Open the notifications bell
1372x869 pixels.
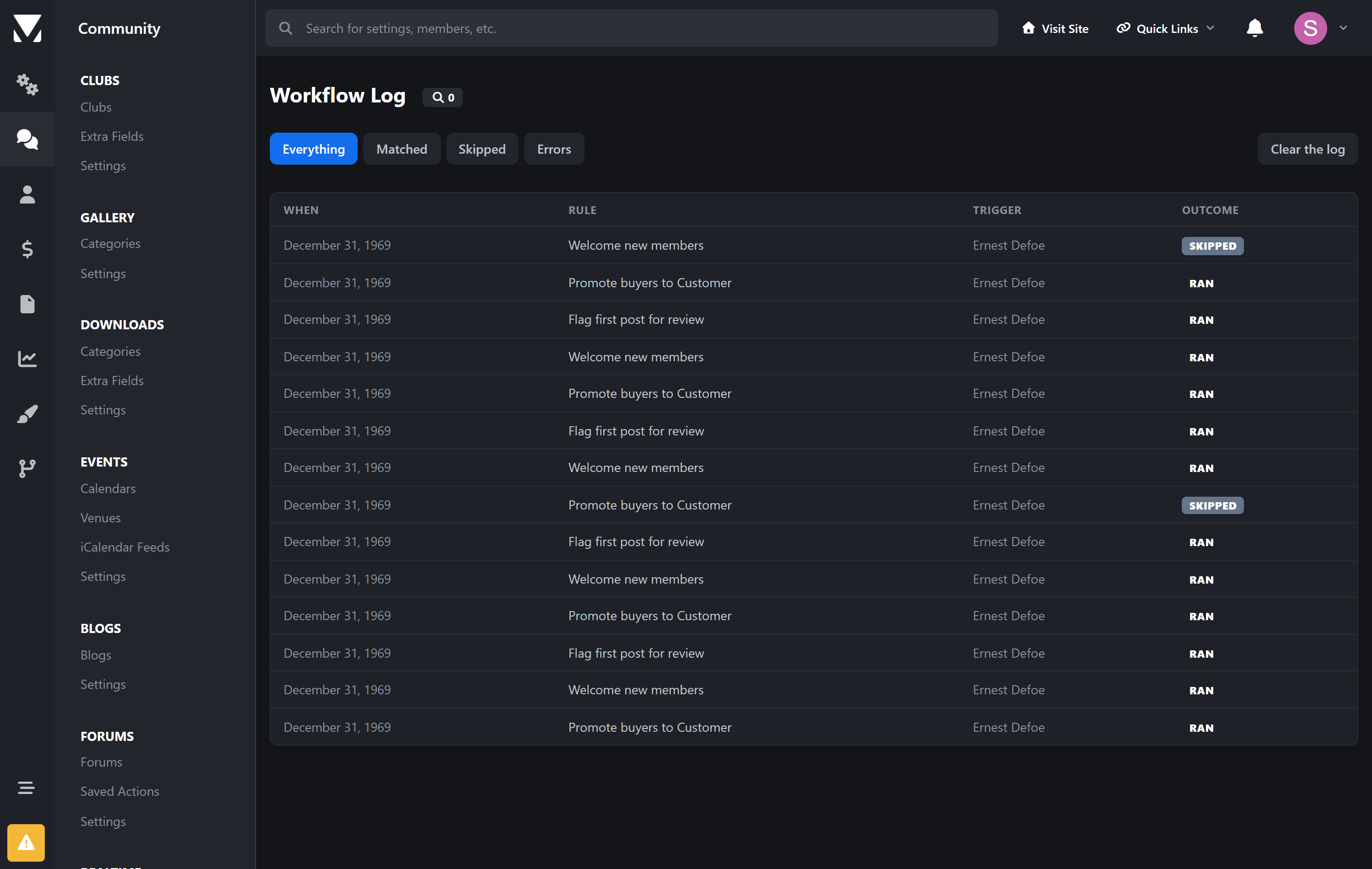pos(1254,28)
